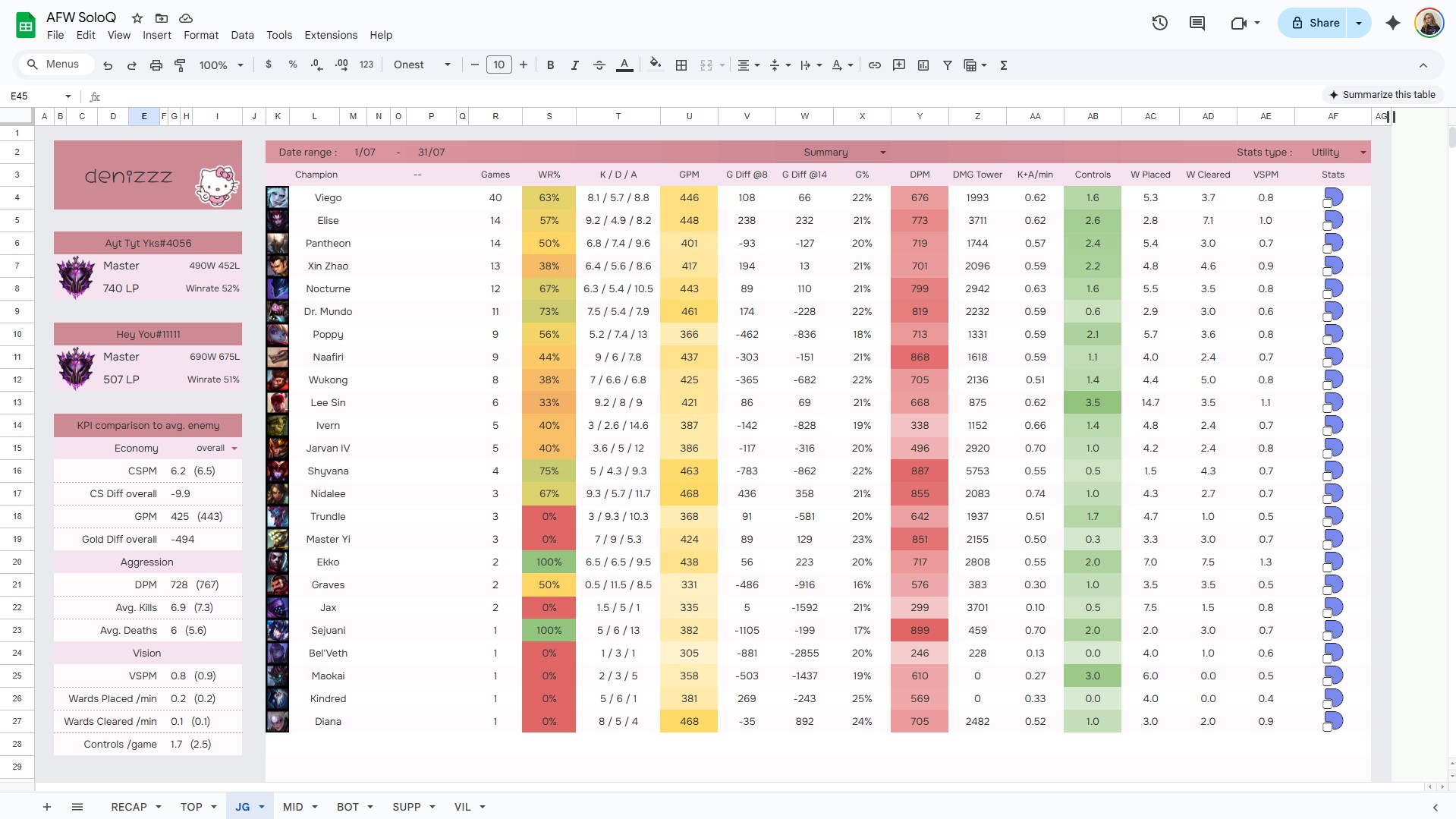Viewport: 1456px width, 819px height.
Task: Expand the Share options arrow
Action: [1359, 23]
